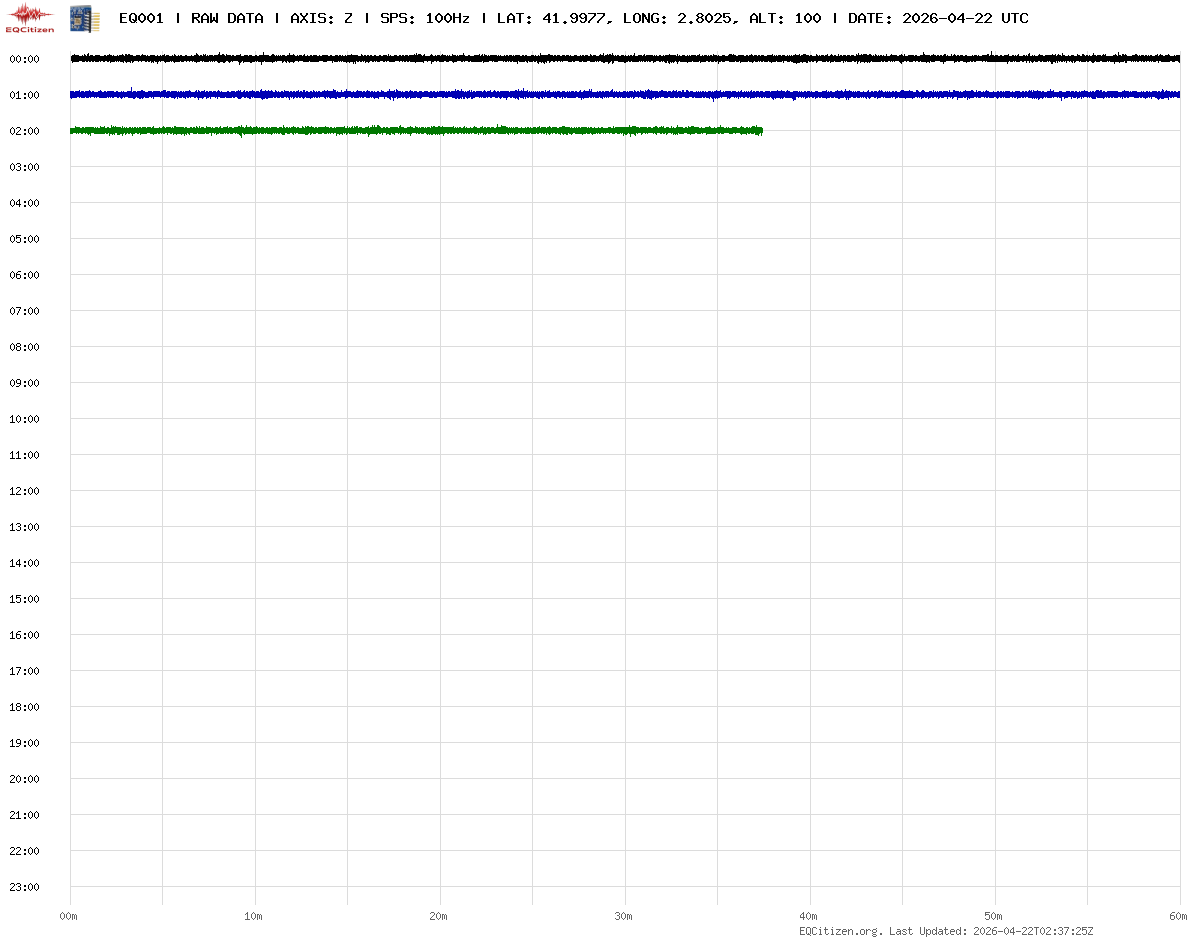
Task: Click the 02:00 hour row label
Action: pos(24,131)
